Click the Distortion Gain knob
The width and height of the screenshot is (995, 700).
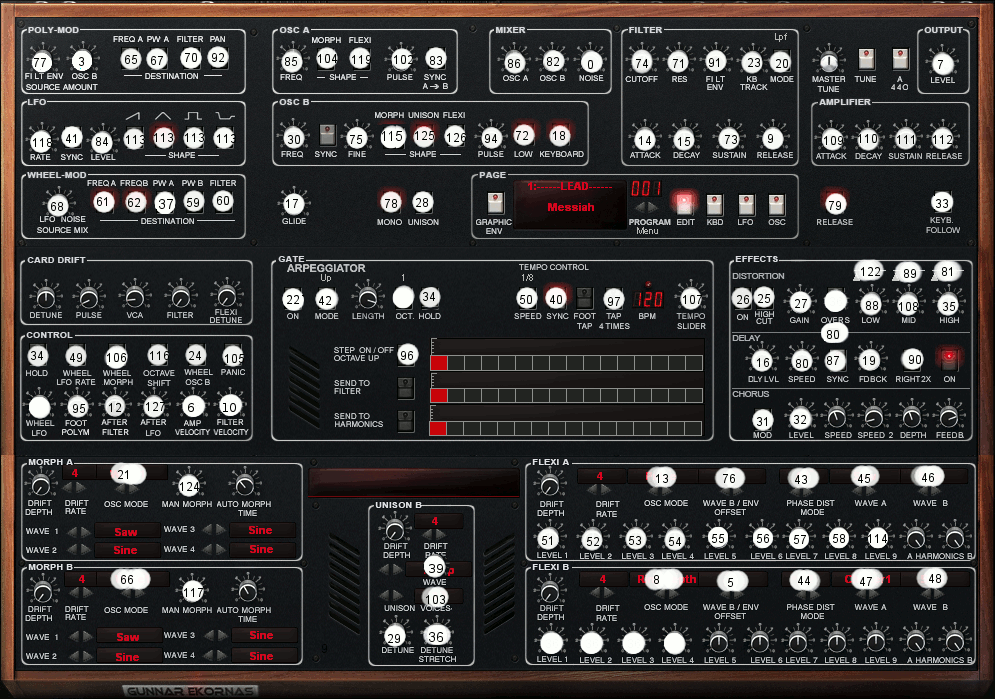[x=801, y=303]
